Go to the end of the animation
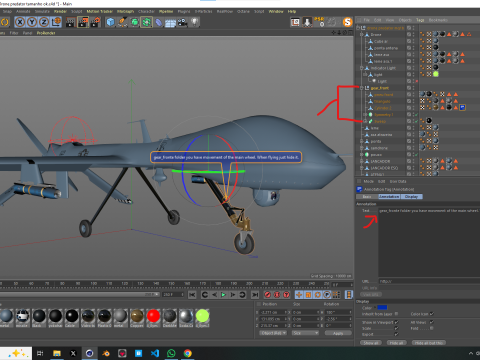 point(255,295)
